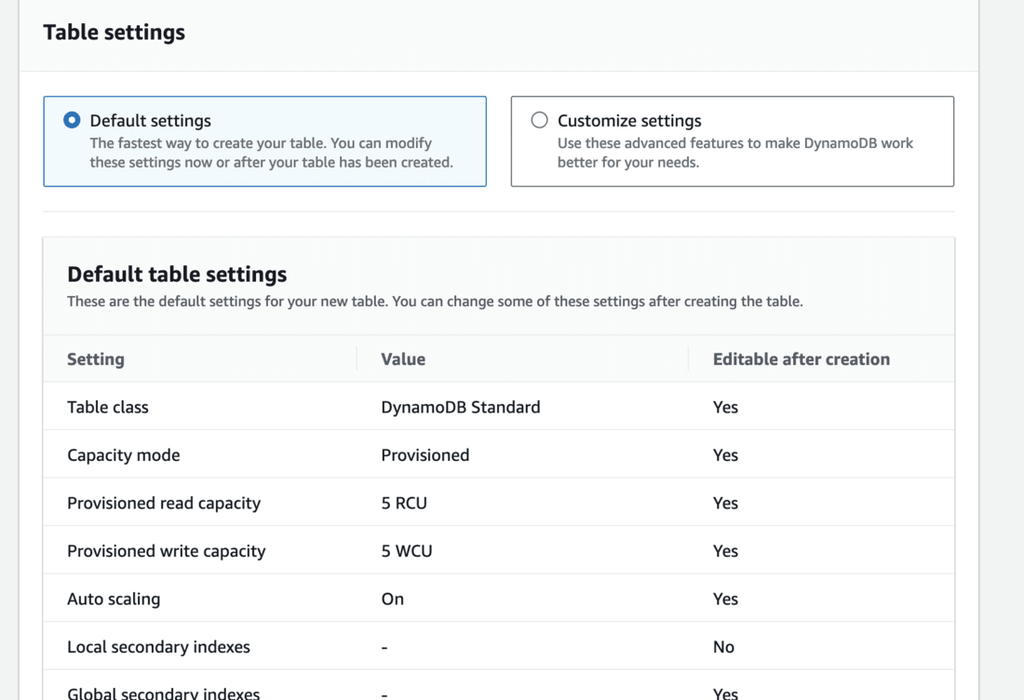Viewport: 1024px width, 700px height.
Task: Click the DynamoDB Standard value cell
Action: point(460,407)
